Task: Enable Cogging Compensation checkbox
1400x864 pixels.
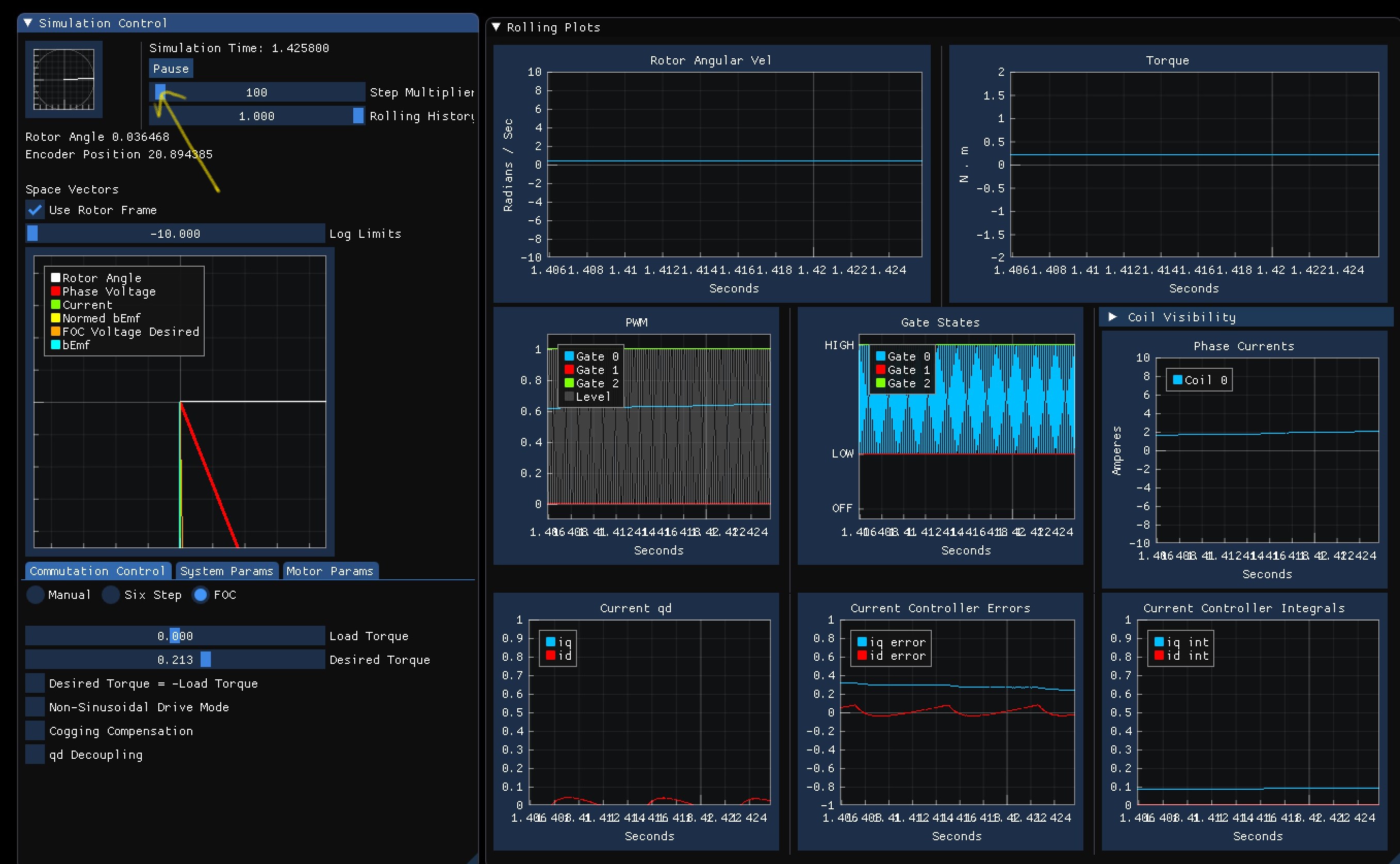Action: pos(35,730)
